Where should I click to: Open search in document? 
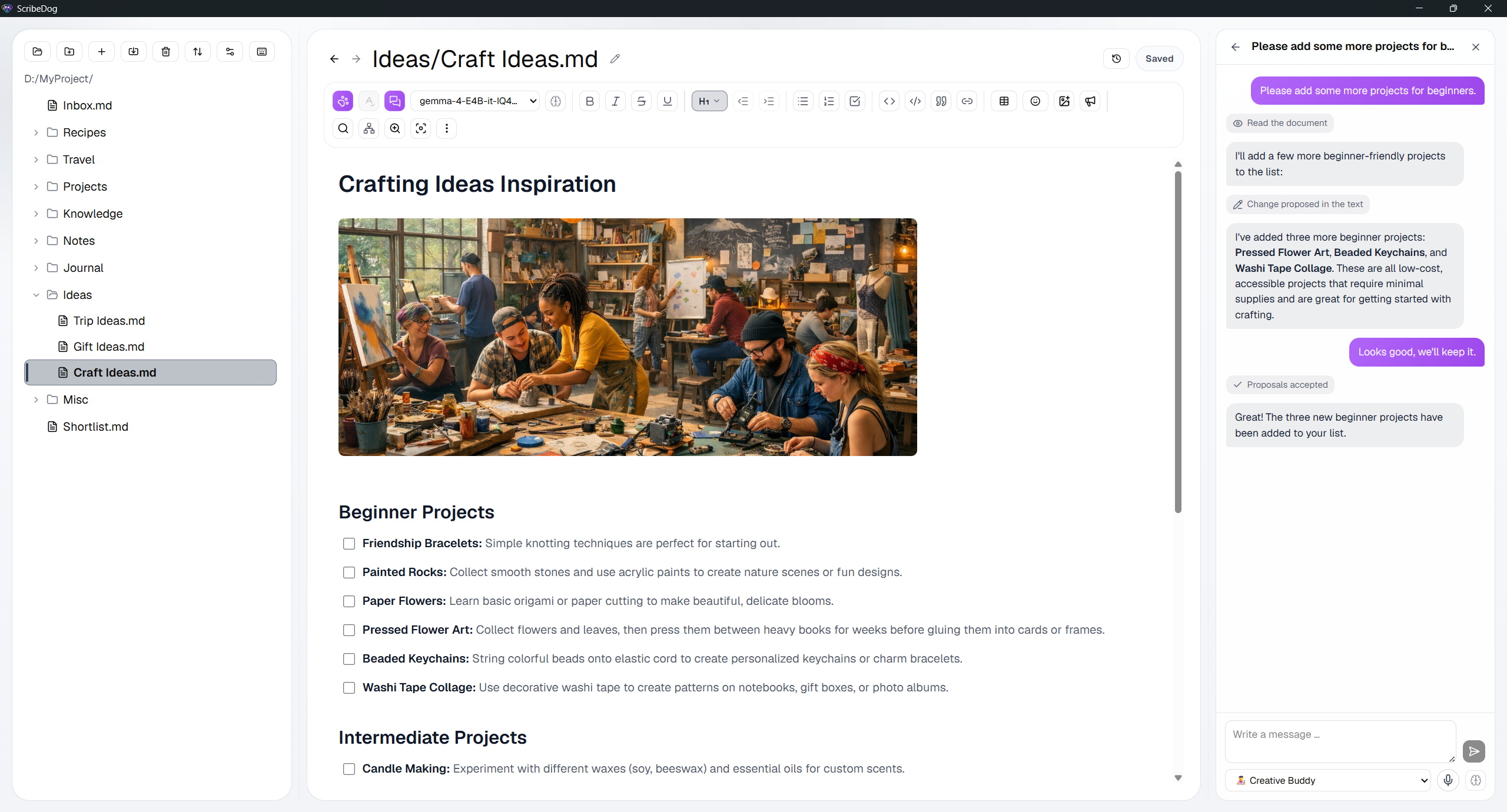[343, 128]
